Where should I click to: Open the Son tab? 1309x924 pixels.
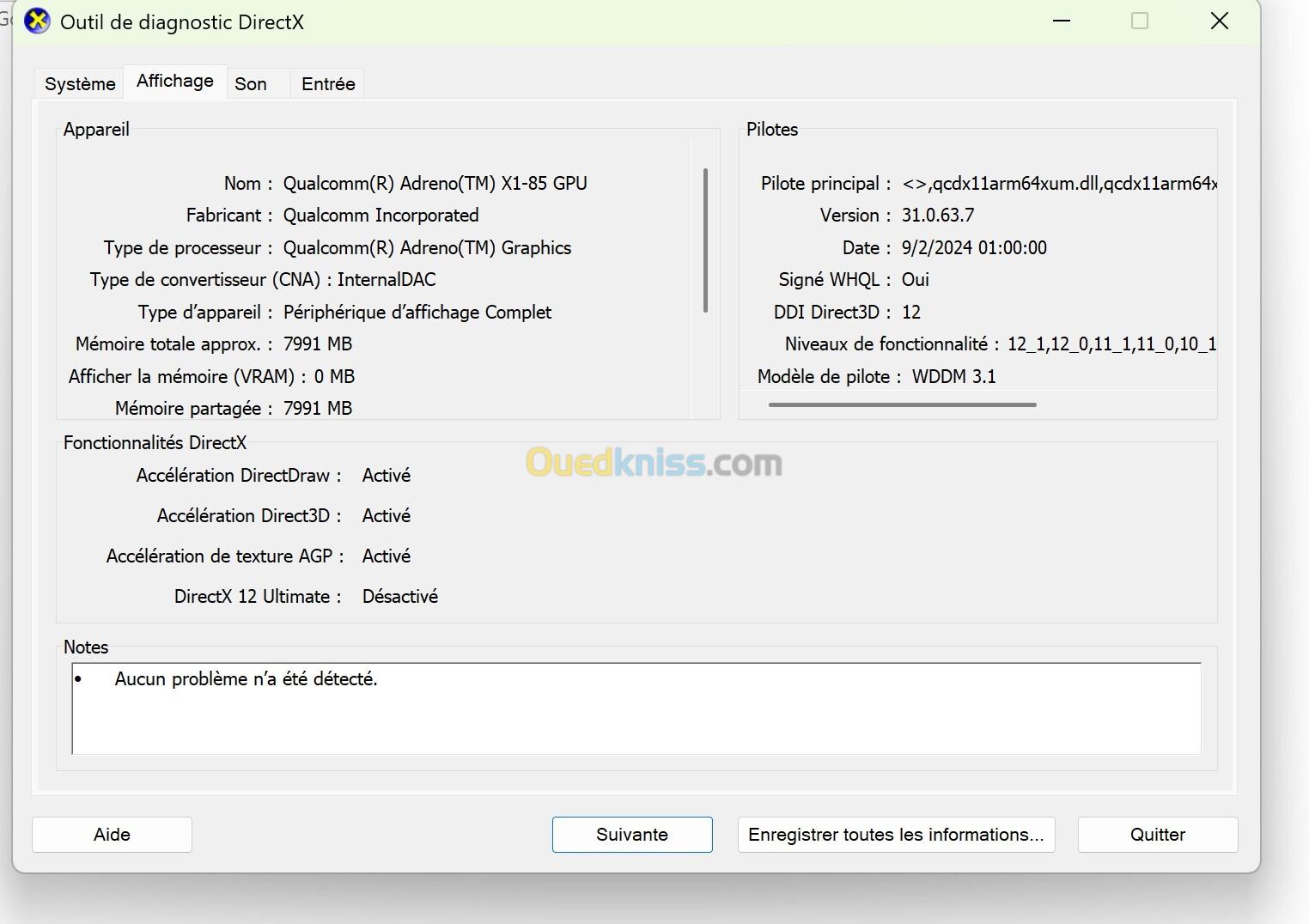(251, 84)
